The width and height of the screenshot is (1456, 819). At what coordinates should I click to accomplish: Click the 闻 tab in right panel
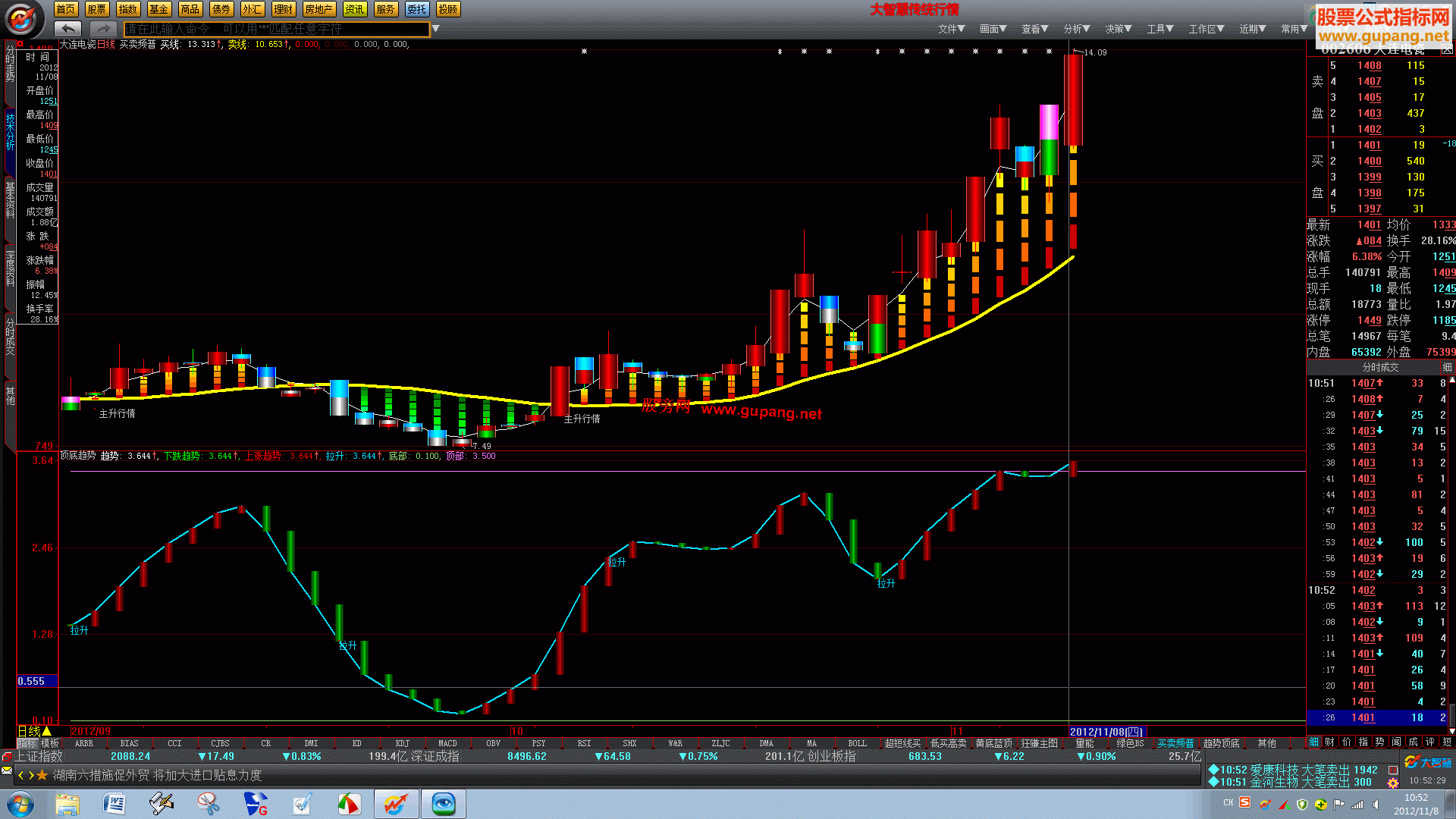[x=1396, y=742]
